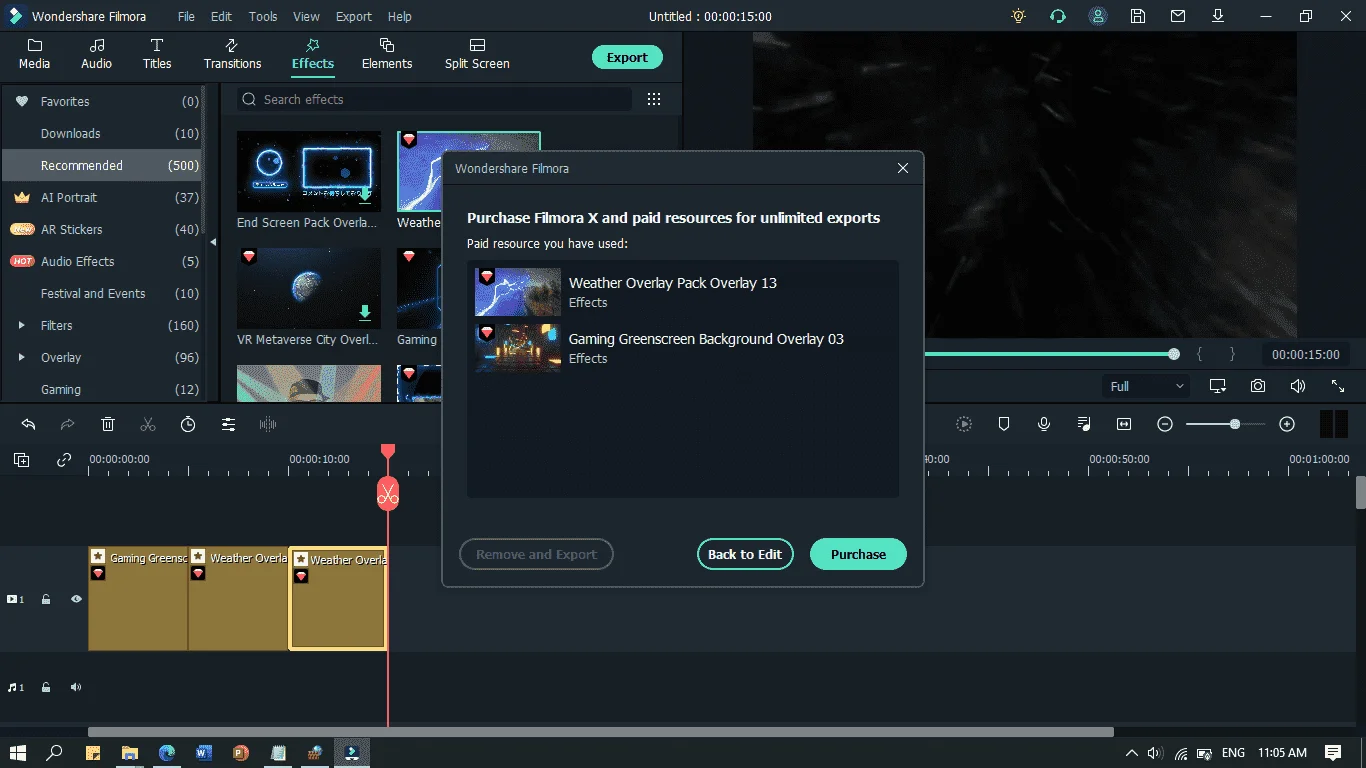Image resolution: width=1366 pixels, height=768 pixels.
Task: Open the speed stopwatch tool
Action: (188, 424)
